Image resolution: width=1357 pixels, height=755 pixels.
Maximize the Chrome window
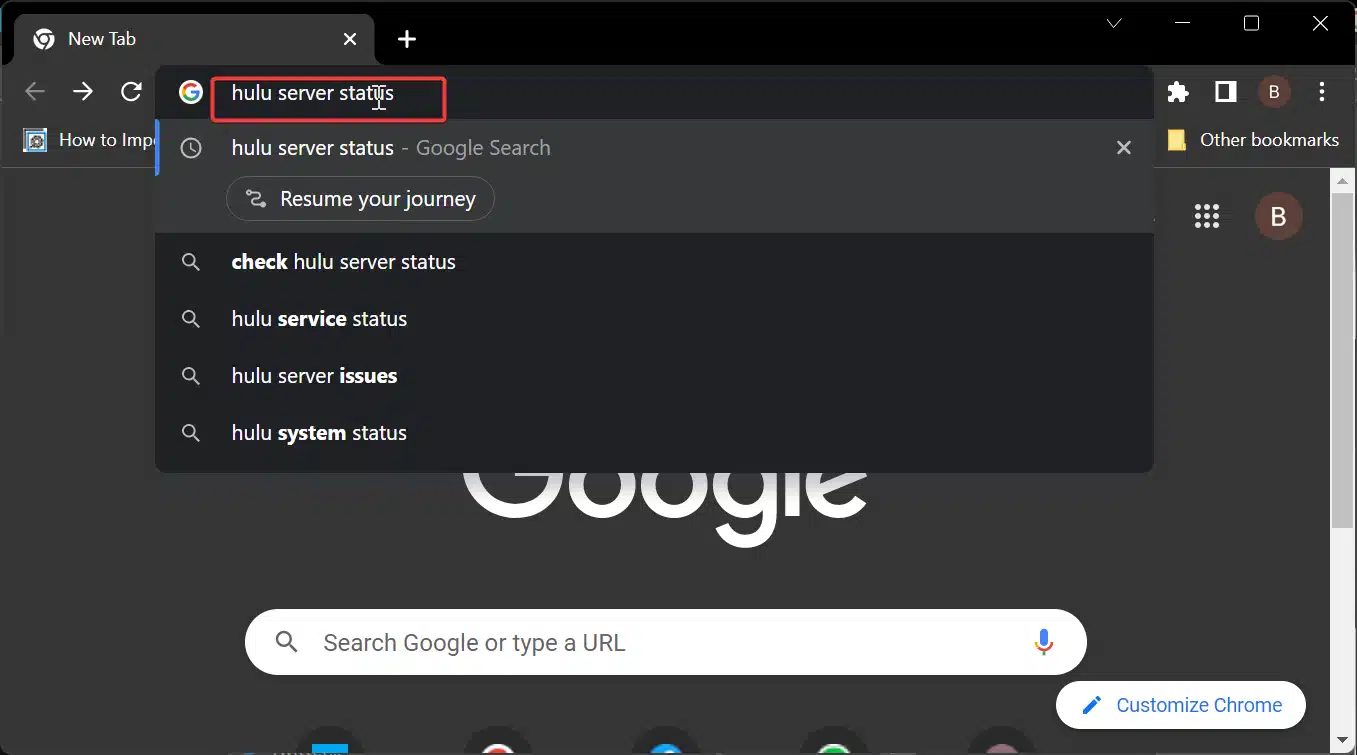(x=1251, y=23)
